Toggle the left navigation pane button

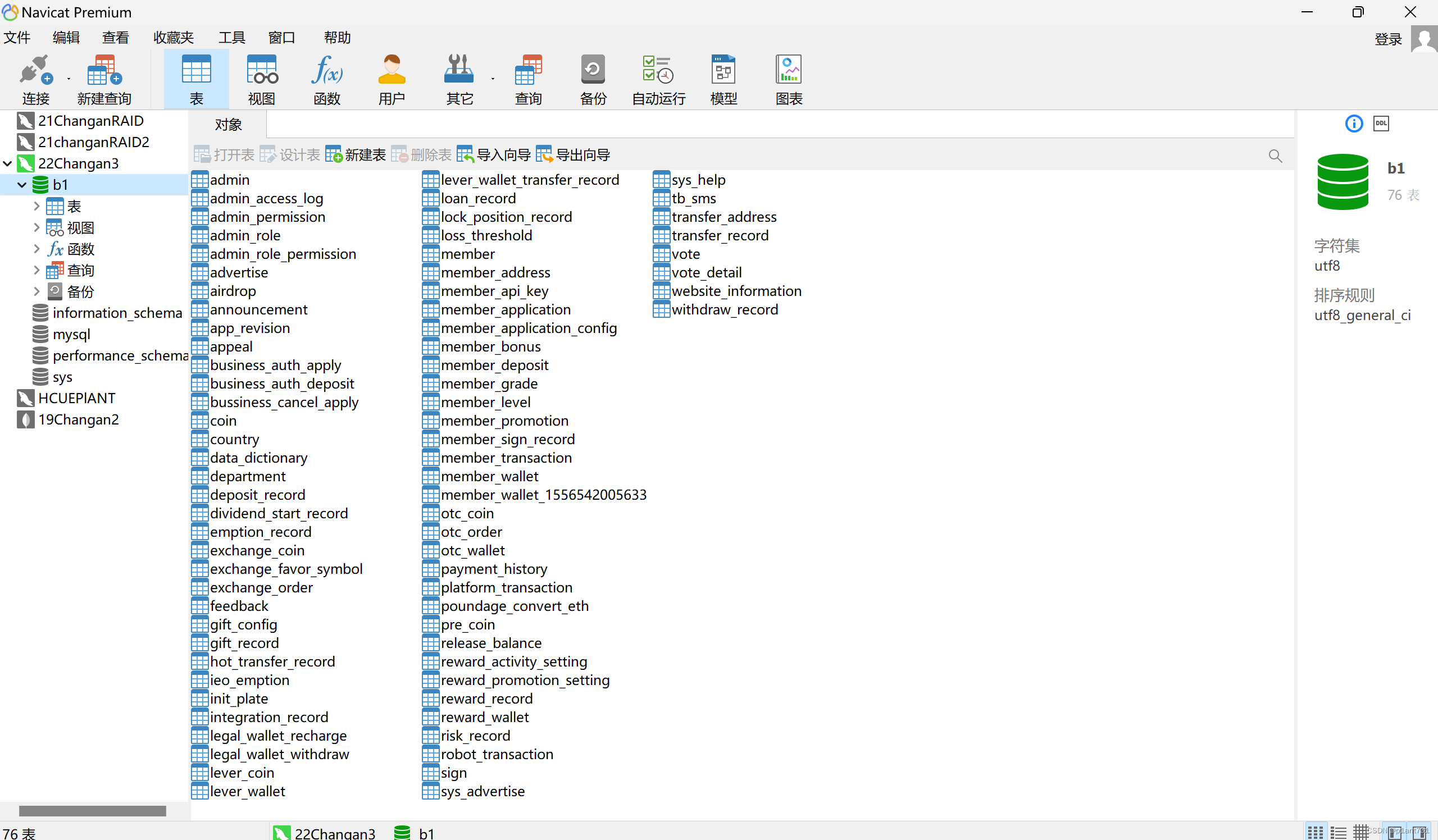[1395, 833]
